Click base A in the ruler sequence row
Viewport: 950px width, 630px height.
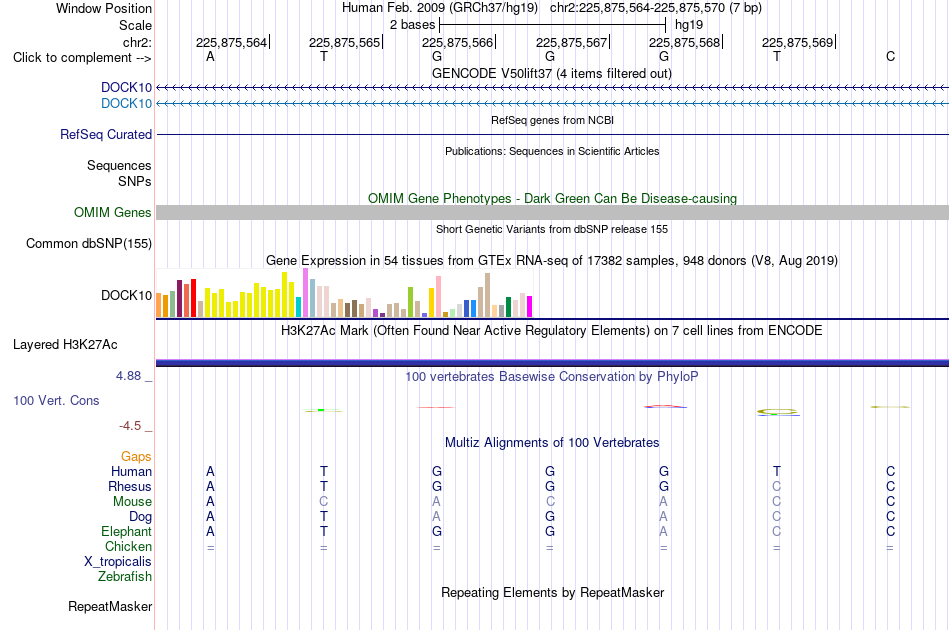coord(210,56)
